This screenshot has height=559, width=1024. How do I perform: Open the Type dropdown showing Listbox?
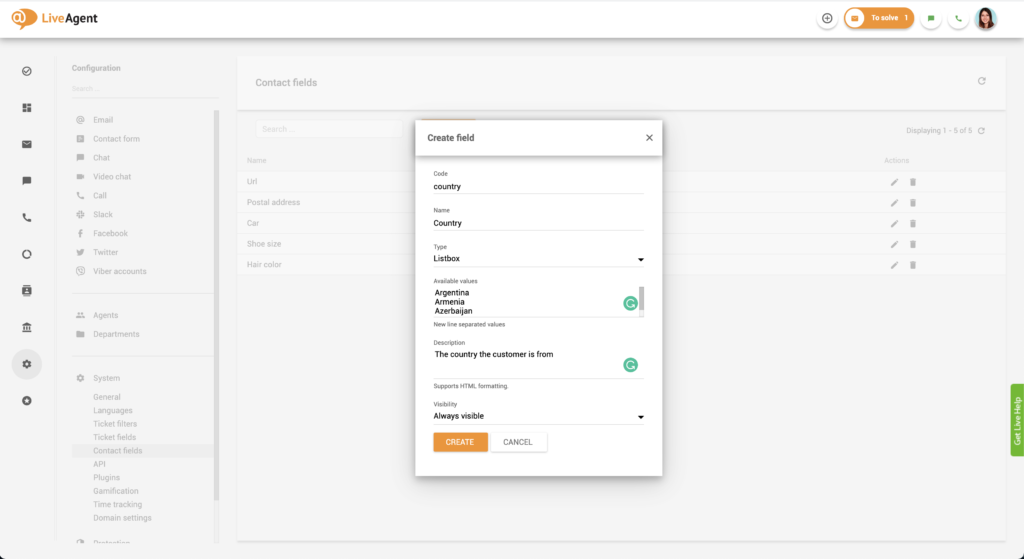pos(538,259)
